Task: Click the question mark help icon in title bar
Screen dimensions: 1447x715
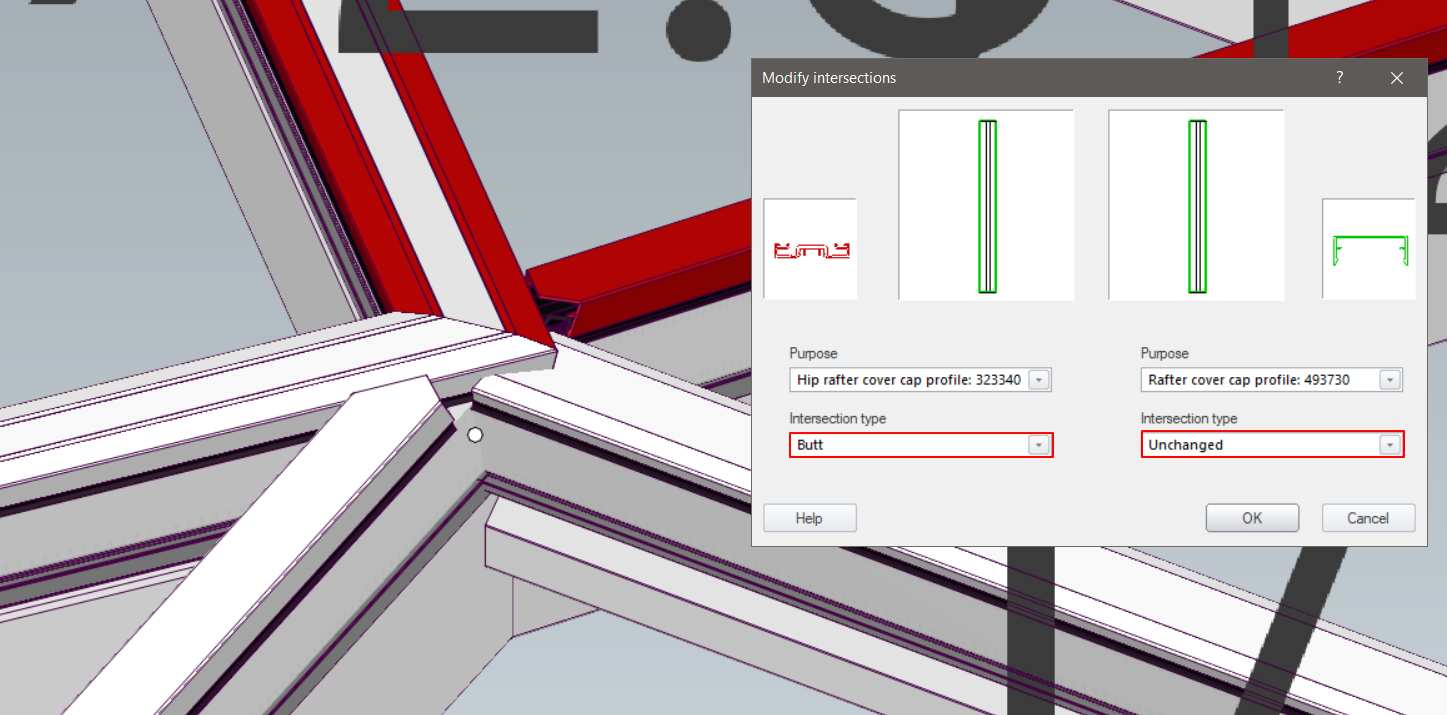Action: (x=1339, y=78)
